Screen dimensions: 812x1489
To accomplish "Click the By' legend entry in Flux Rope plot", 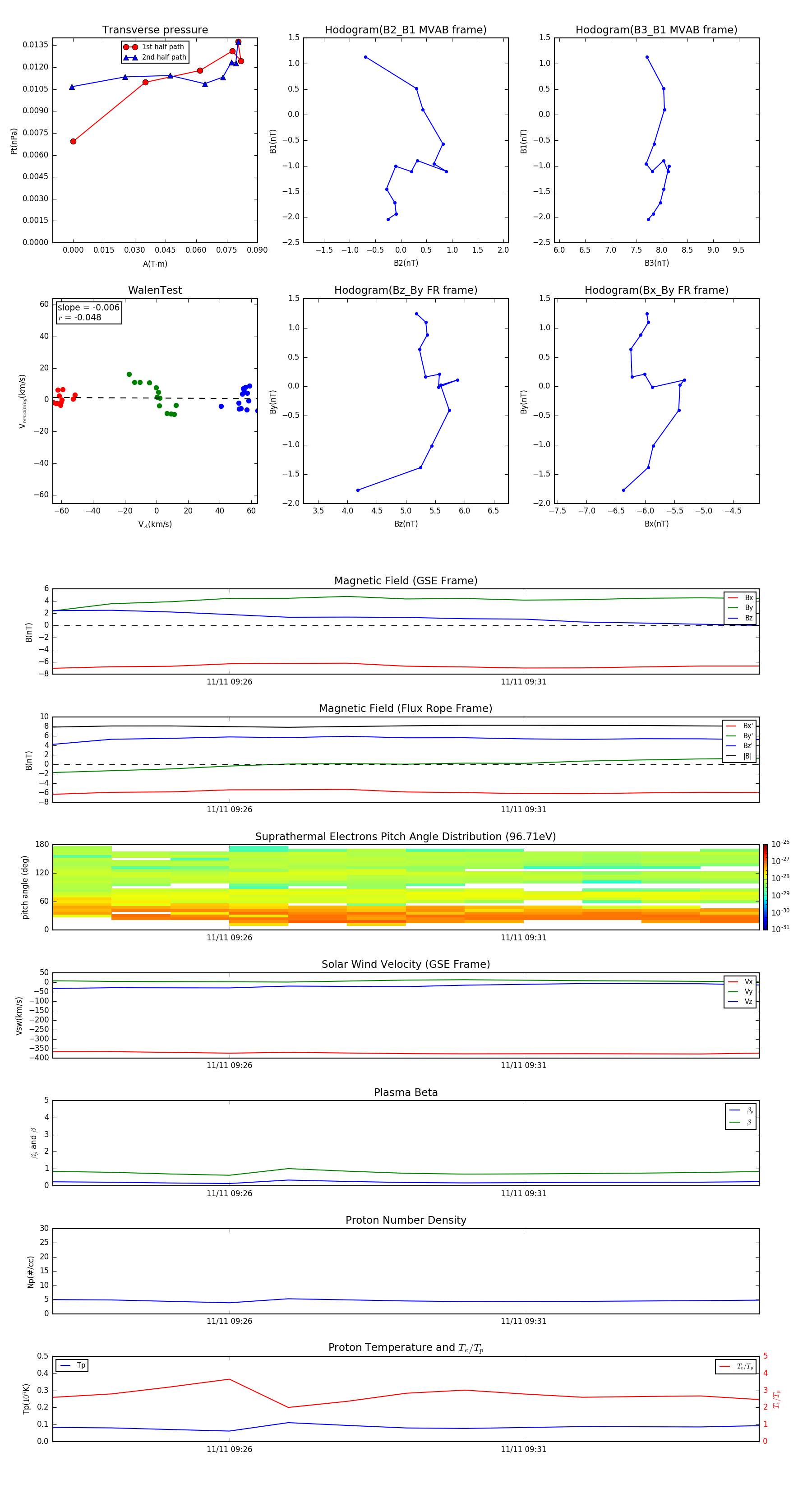I will coord(740,736).
